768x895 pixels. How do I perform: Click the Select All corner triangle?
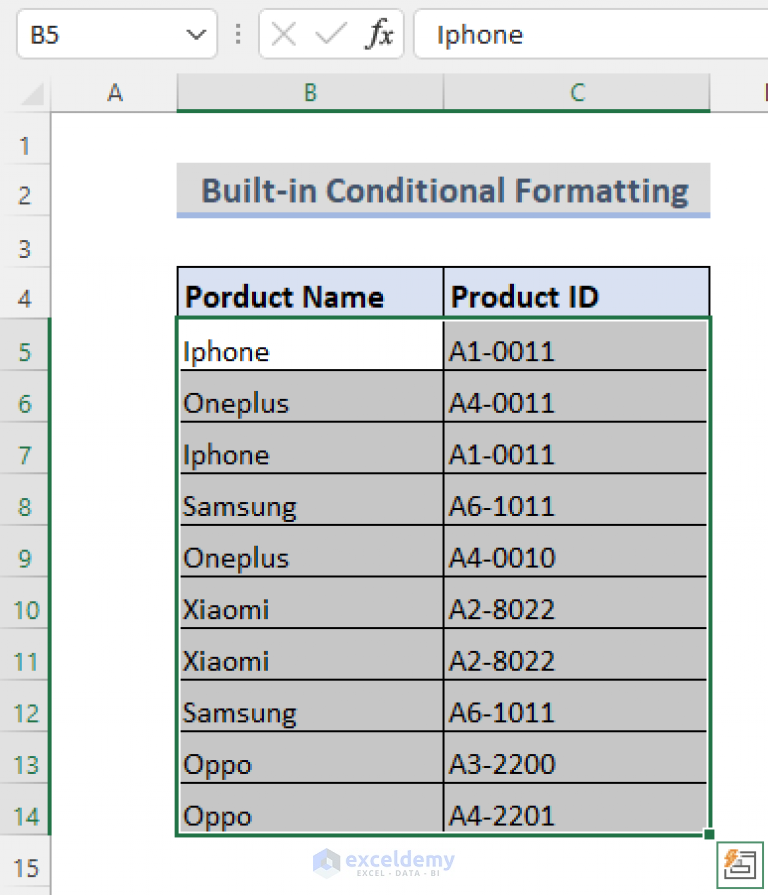pyautogui.click(x=33, y=94)
